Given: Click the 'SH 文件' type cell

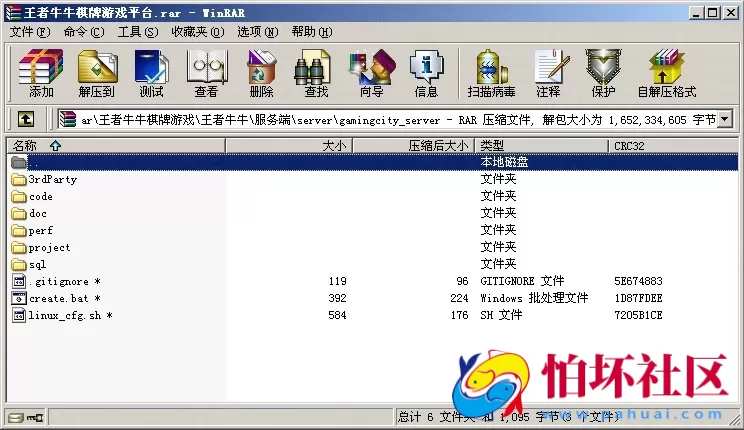Looking at the screenshot, I should pos(501,315).
